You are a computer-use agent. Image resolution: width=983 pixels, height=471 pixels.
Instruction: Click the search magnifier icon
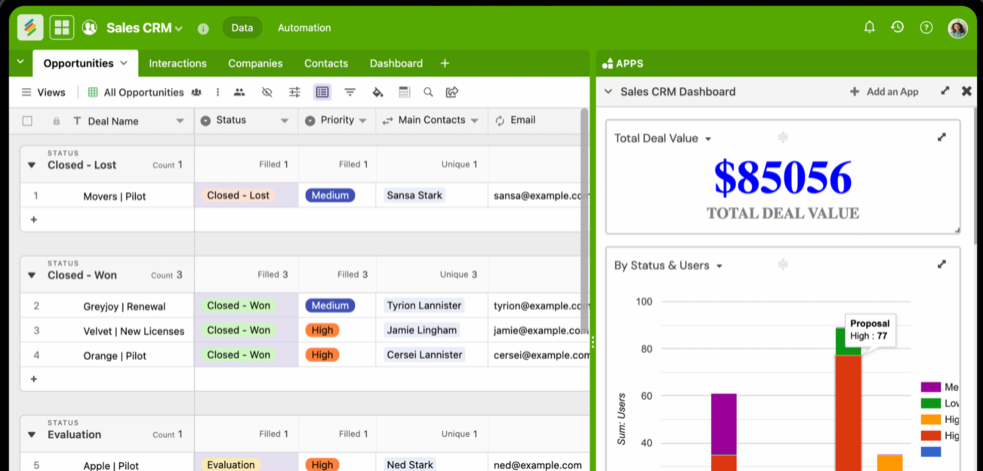point(428,92)
